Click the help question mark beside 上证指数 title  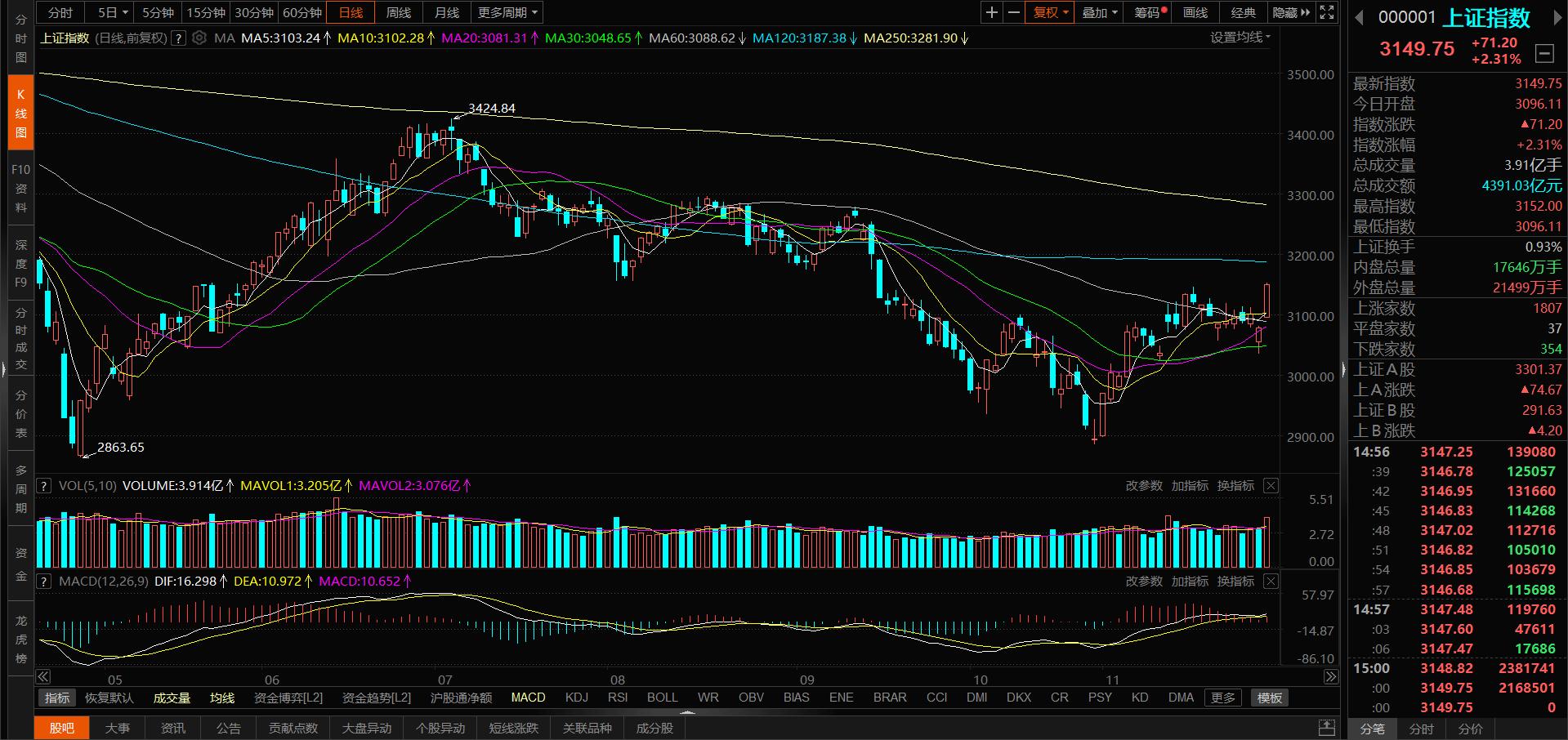click(x=178, y=38)
